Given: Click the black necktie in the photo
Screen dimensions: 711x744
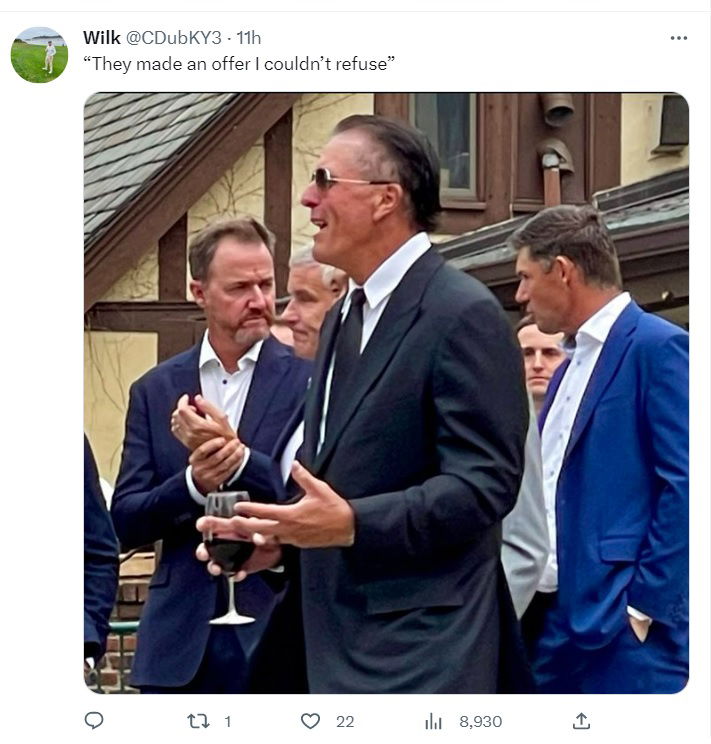Looking at the screenshot, I should click(x=348, y=350).
